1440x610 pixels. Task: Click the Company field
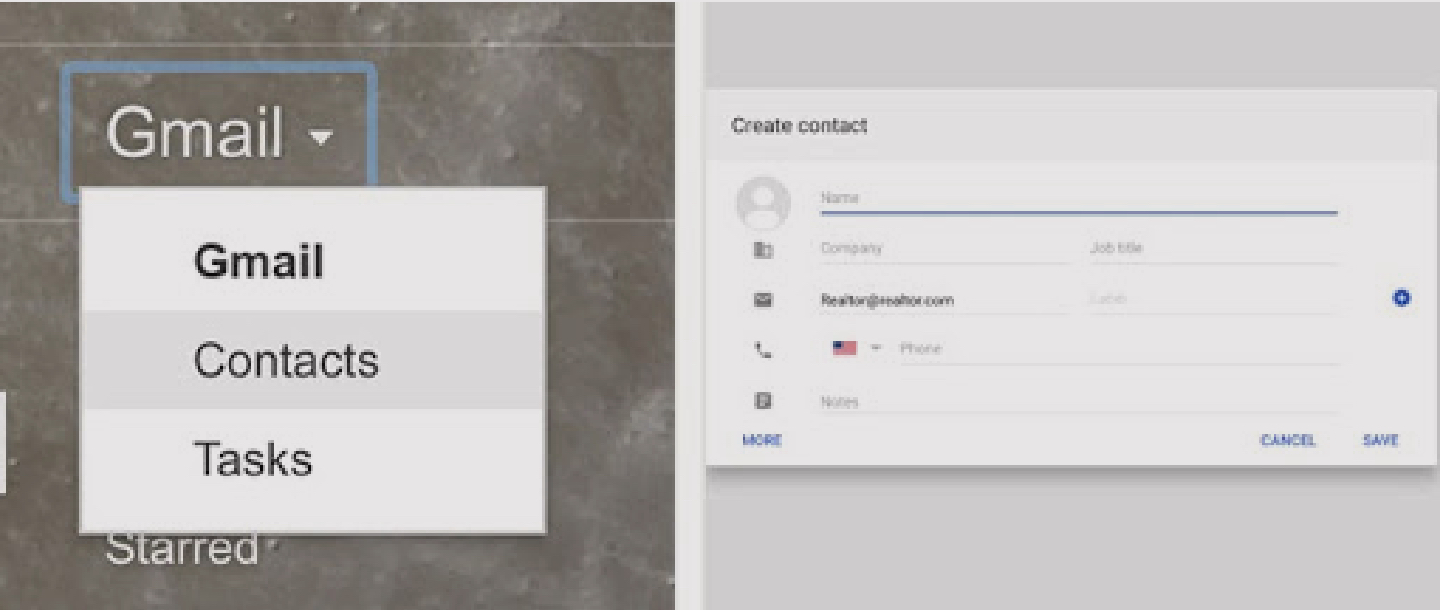[943, 248]
